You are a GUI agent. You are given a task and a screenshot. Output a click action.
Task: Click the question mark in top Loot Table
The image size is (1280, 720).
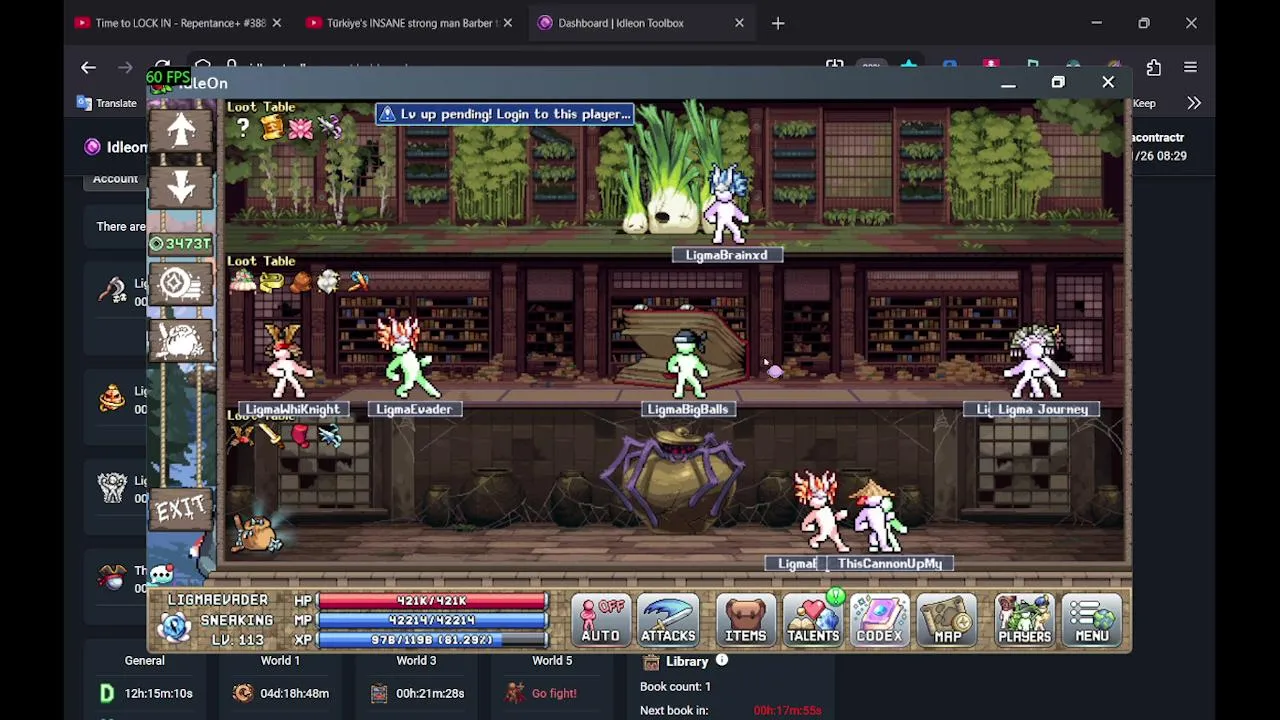coord(243,127)
